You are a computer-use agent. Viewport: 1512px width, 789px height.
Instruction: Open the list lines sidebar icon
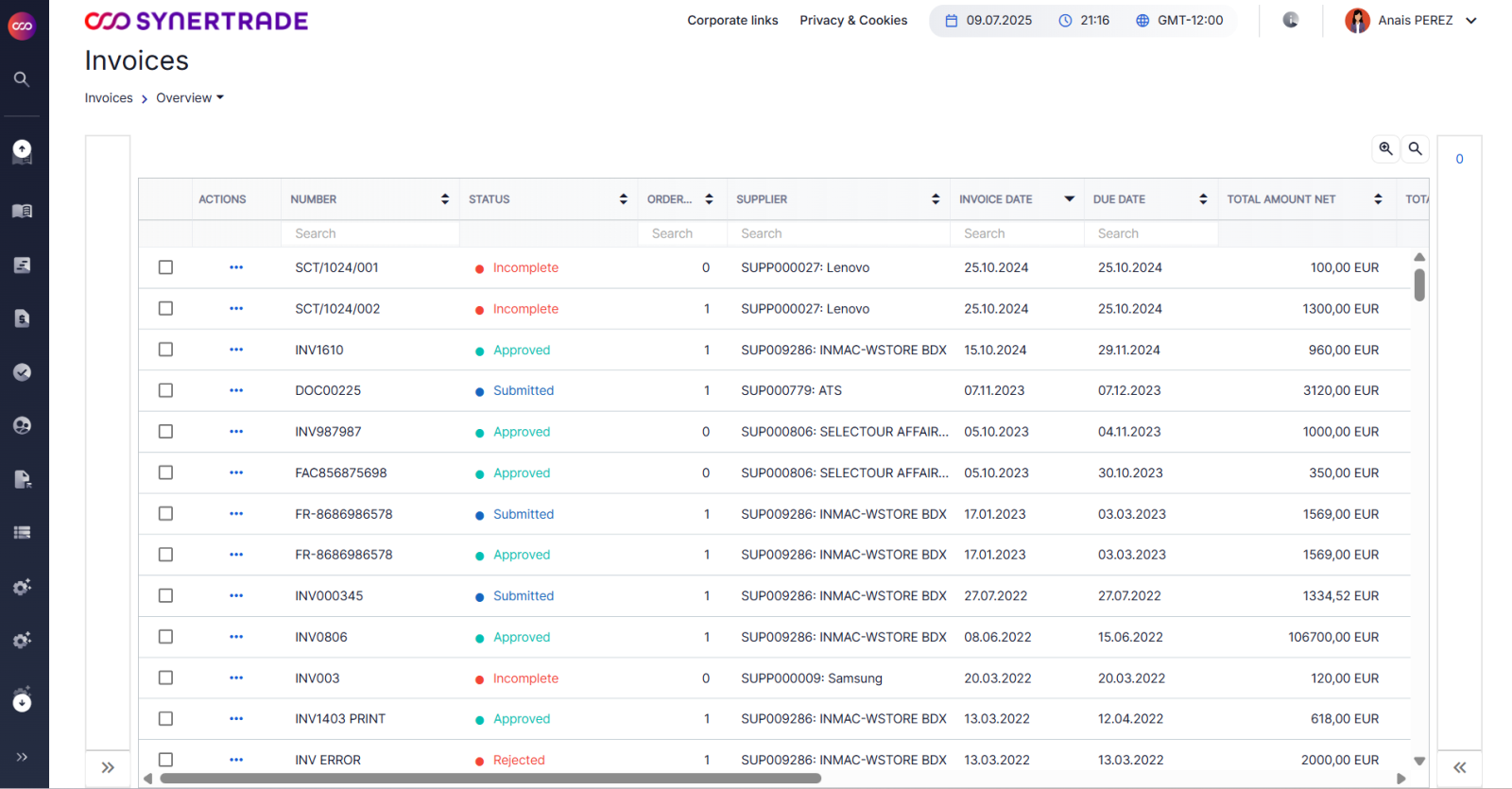click(x=22, y=533)
